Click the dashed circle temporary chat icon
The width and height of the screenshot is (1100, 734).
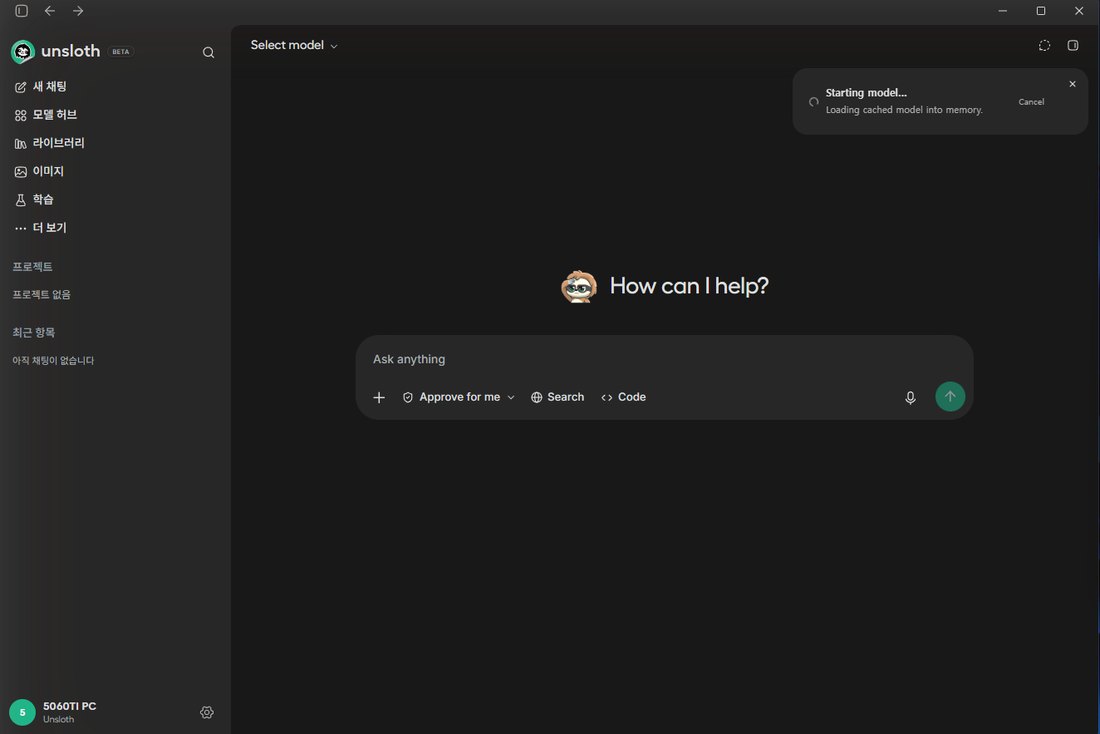pos(1044,46)
